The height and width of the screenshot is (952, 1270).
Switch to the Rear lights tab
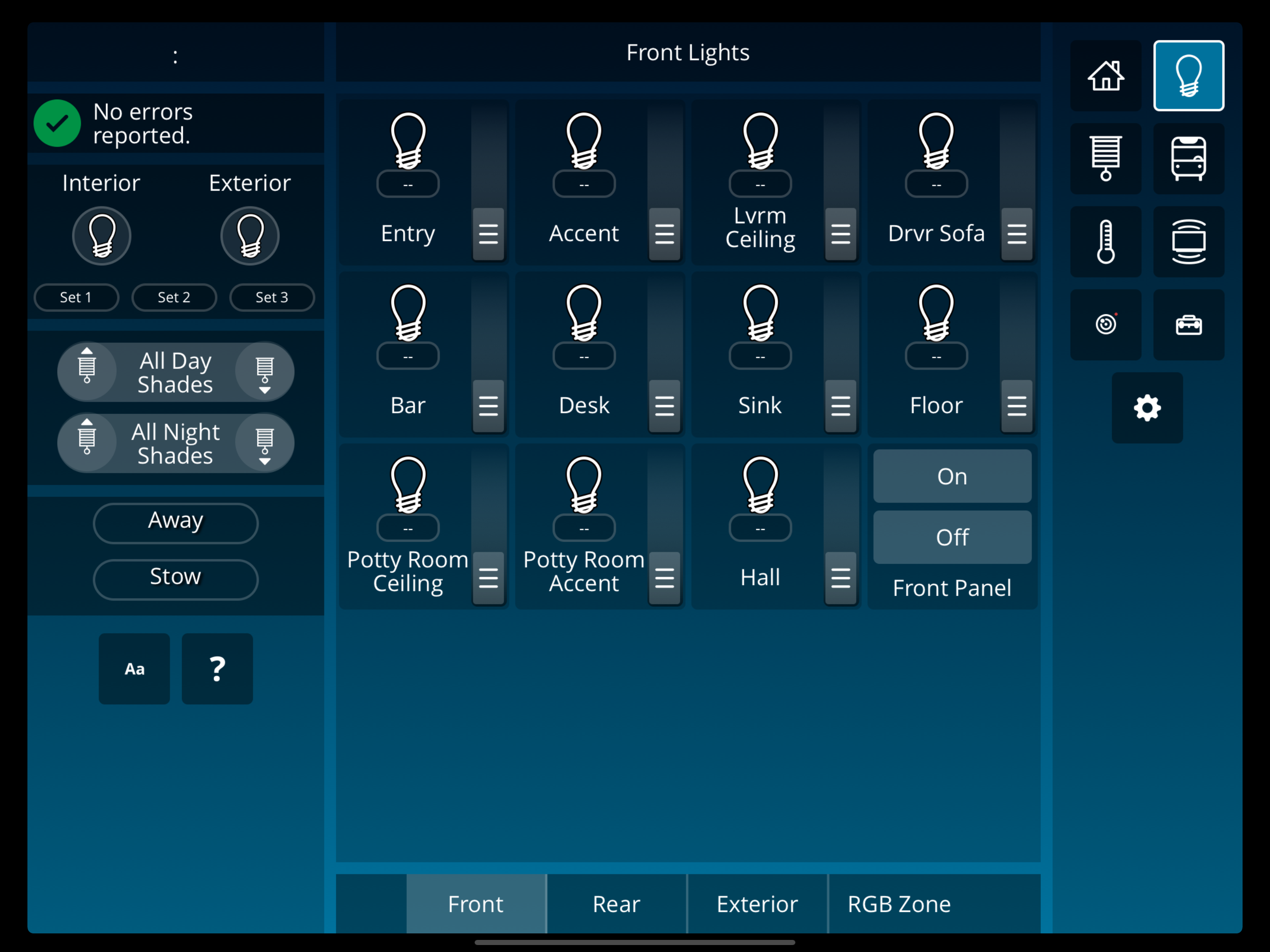(616, 904)
